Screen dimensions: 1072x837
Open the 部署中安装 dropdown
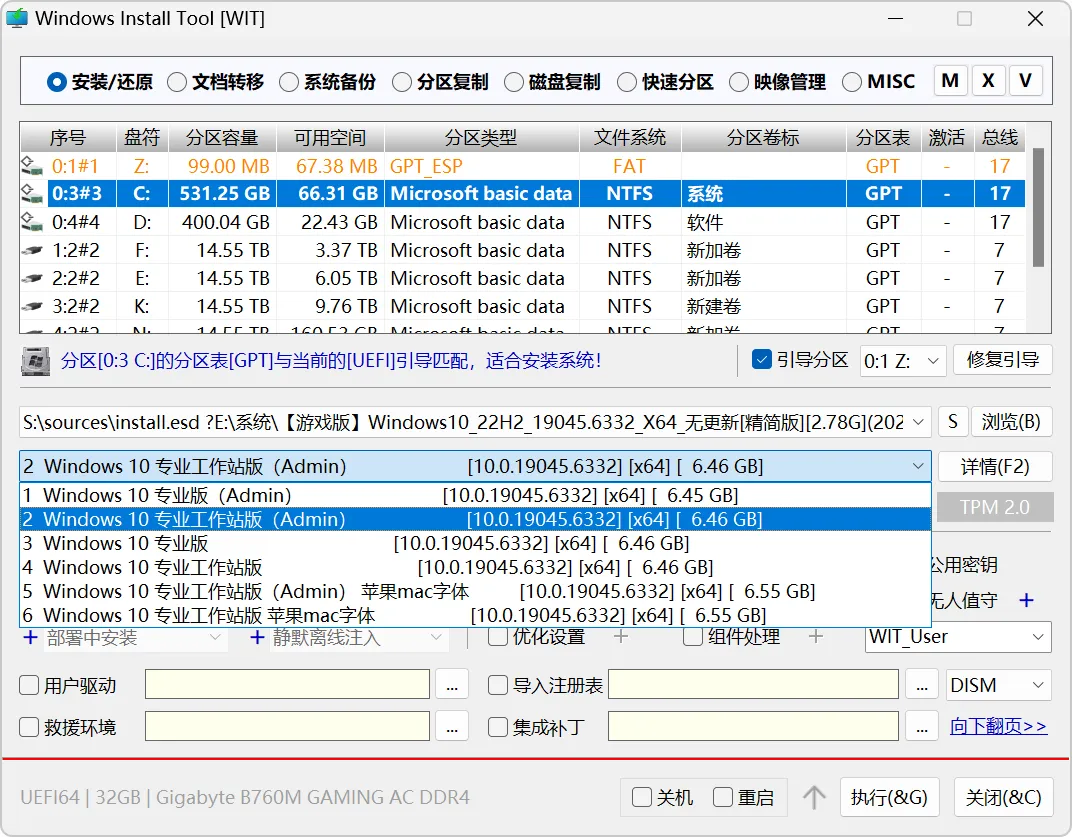pyautogui.click(x=134, y=638)
